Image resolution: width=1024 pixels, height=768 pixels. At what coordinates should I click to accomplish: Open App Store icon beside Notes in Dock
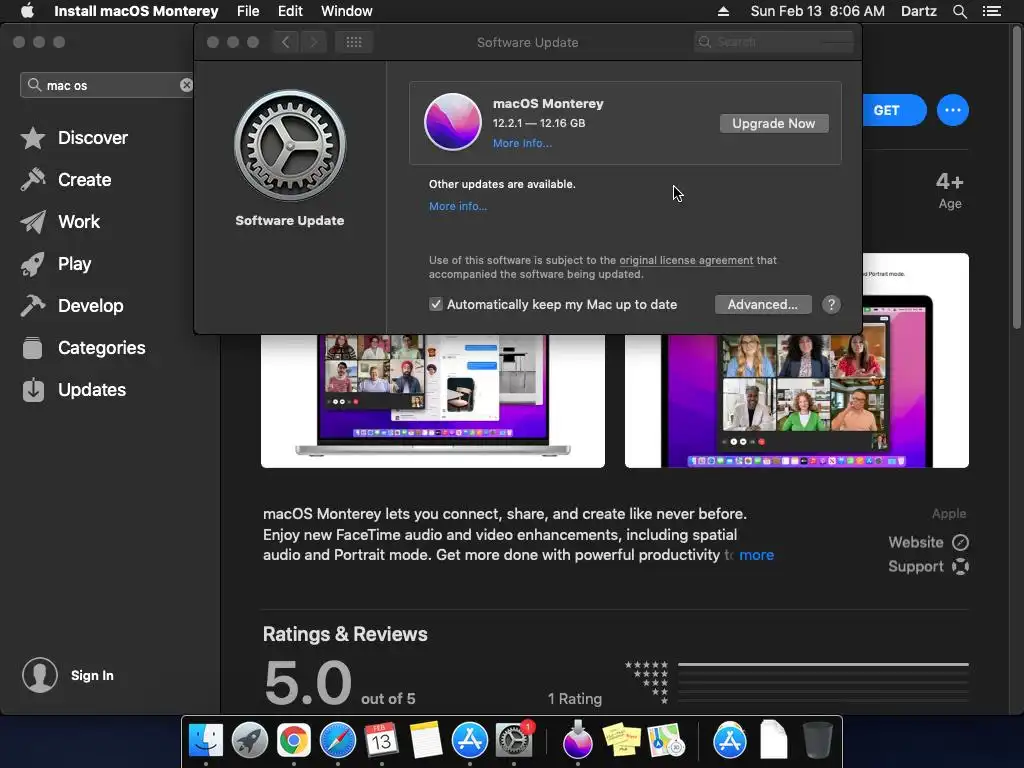click(470, 741)
